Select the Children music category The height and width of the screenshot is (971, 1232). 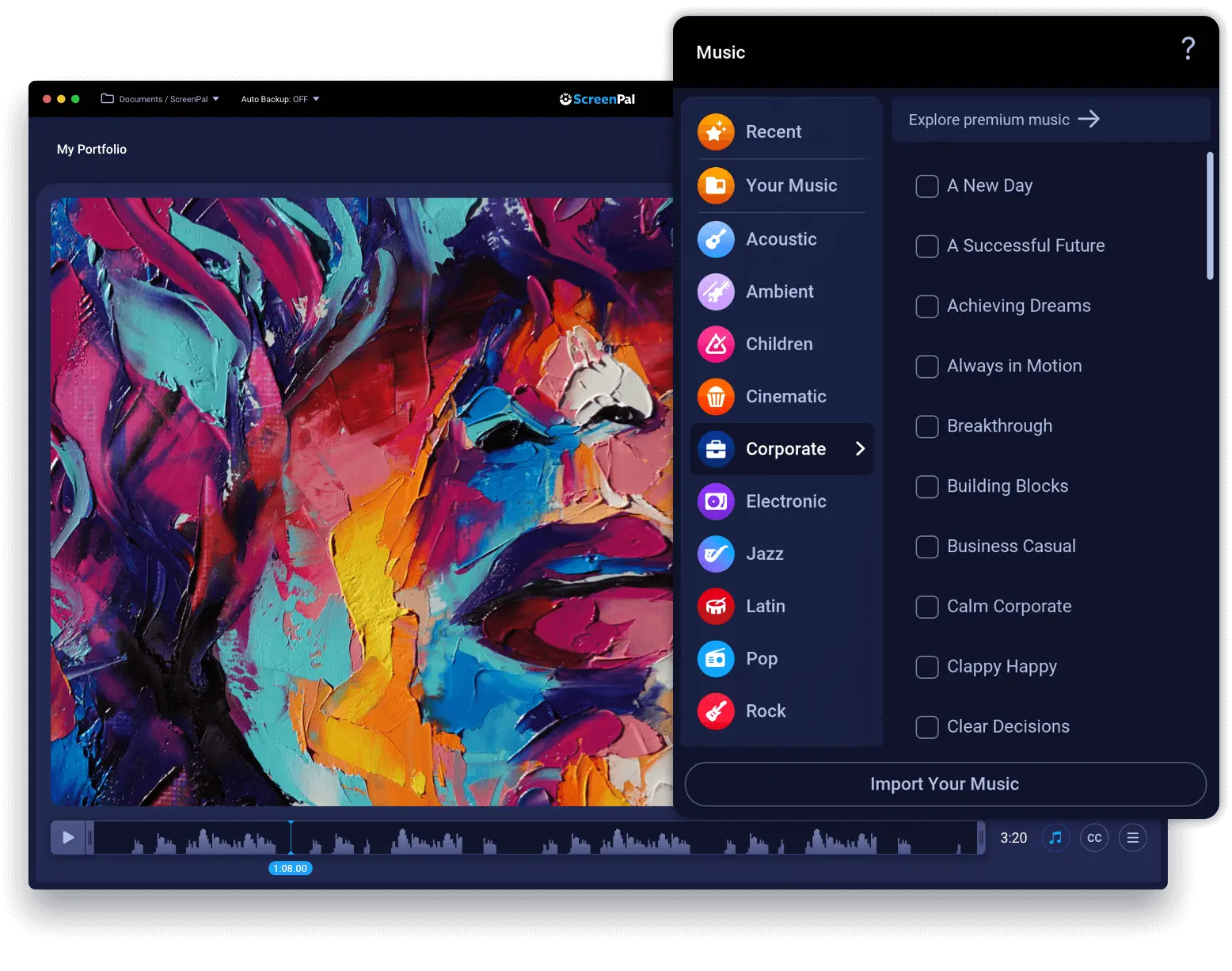pos(715,344)
